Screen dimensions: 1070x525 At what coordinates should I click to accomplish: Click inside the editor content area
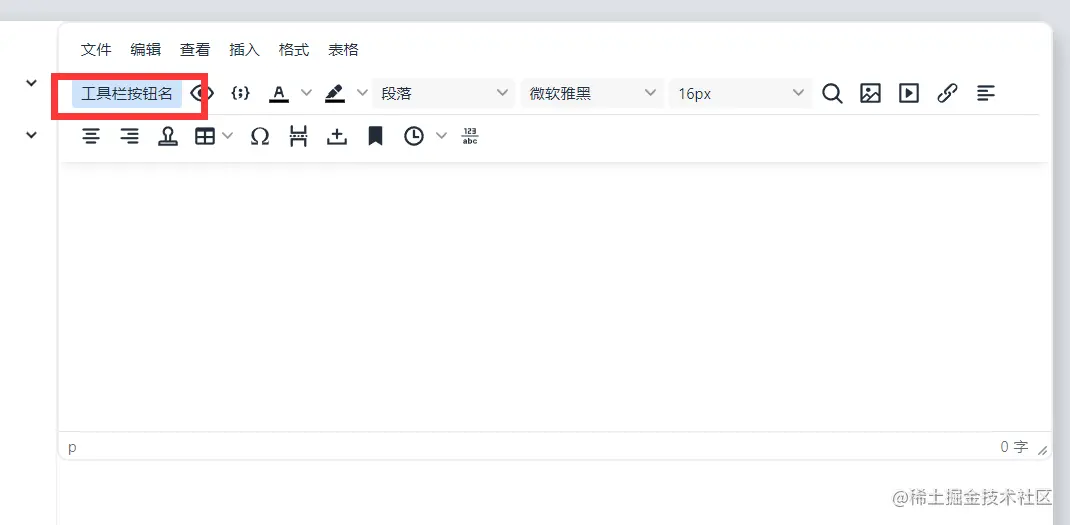pos(555,297)
